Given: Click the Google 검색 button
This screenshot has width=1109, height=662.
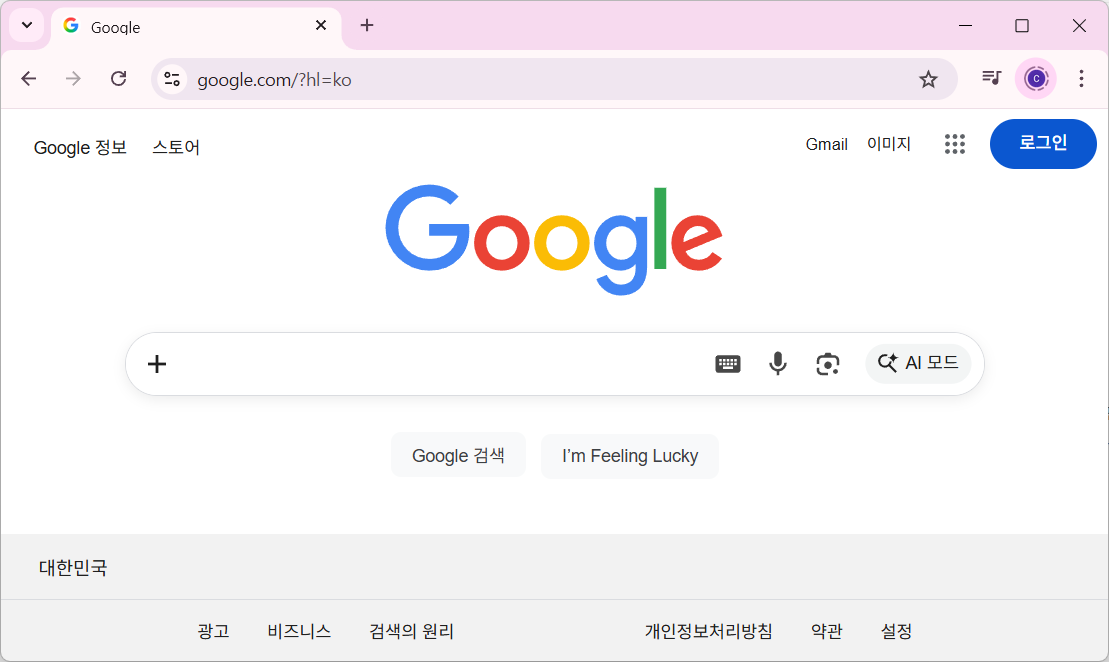Looking at the screenshot, I should click(x=458, y=455).
